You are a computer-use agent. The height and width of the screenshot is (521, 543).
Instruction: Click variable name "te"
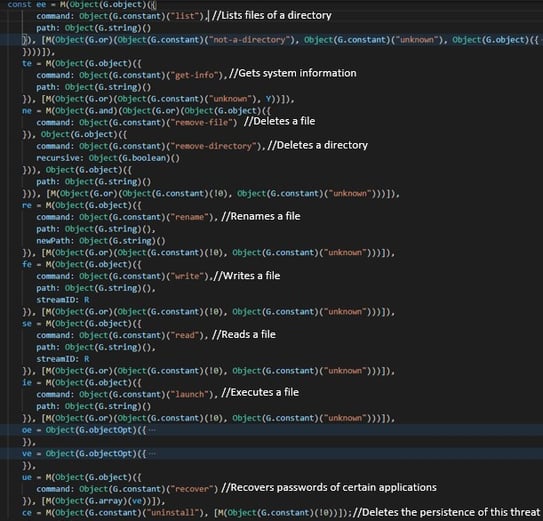pos(27,64)
